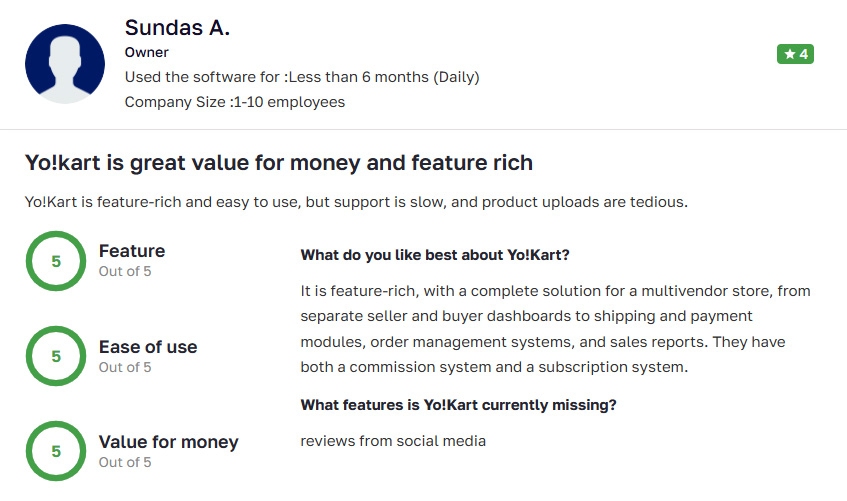
Task: Click the Feature score circle
Action: [56, 261]
